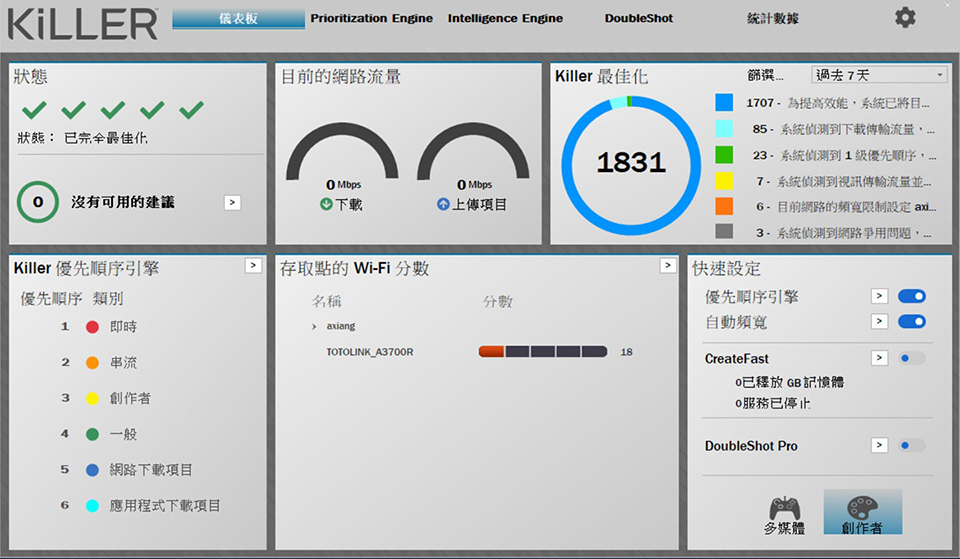This screenshot has height=559, width=960.
Task: Click the cyan 應用程式下載項目 priority dot
Action: [x=92, y=506]
